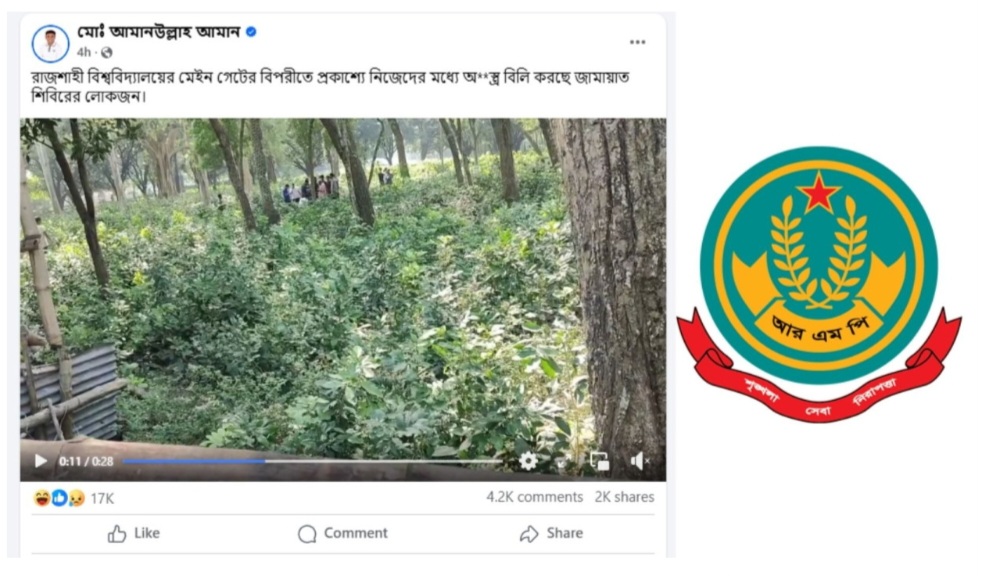The height and width of the screenshot is (576, 983).
Task: Click the Share button
Action: (551, 533)
